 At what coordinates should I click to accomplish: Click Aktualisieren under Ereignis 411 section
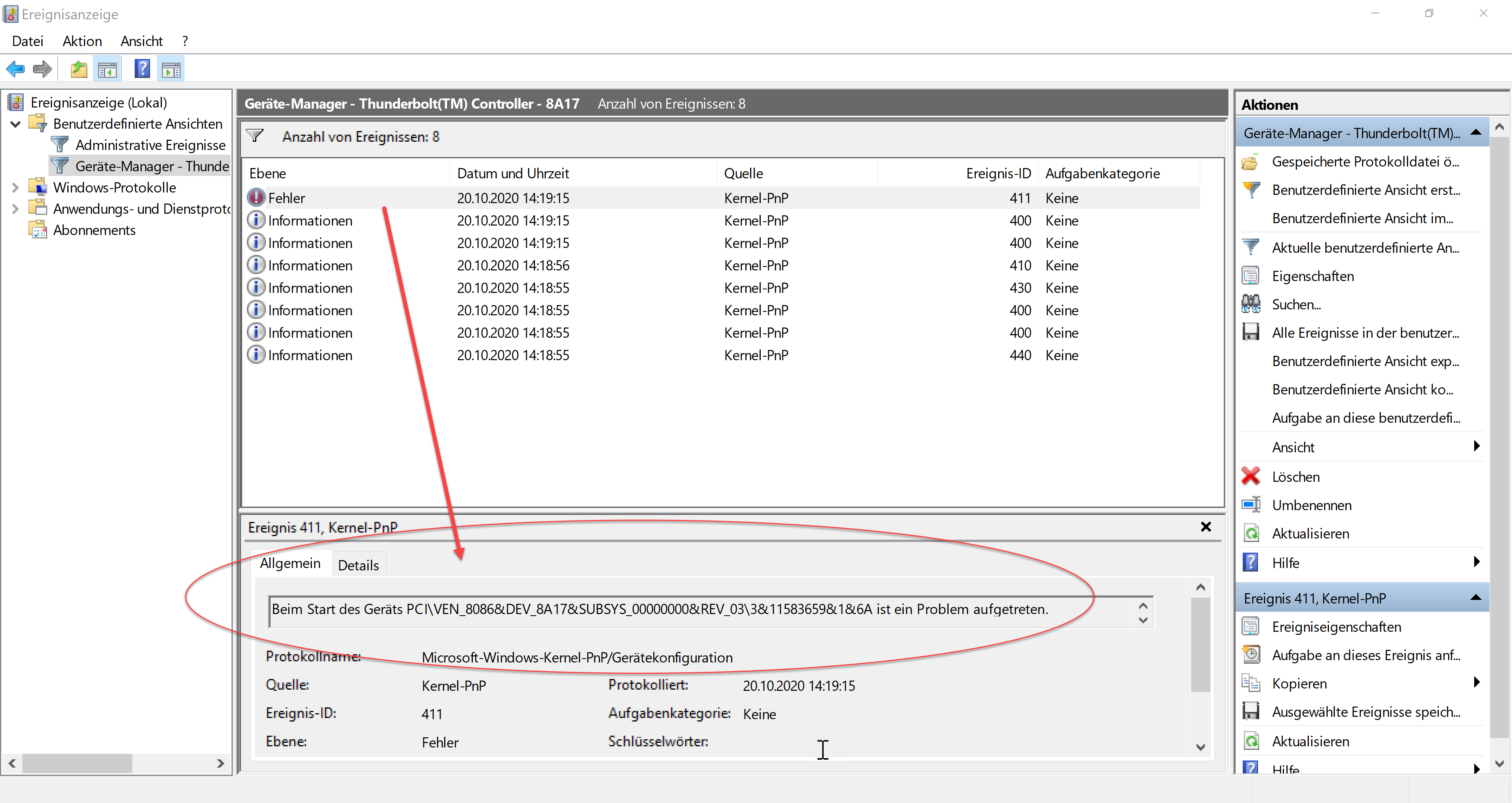pos(1310,741)
